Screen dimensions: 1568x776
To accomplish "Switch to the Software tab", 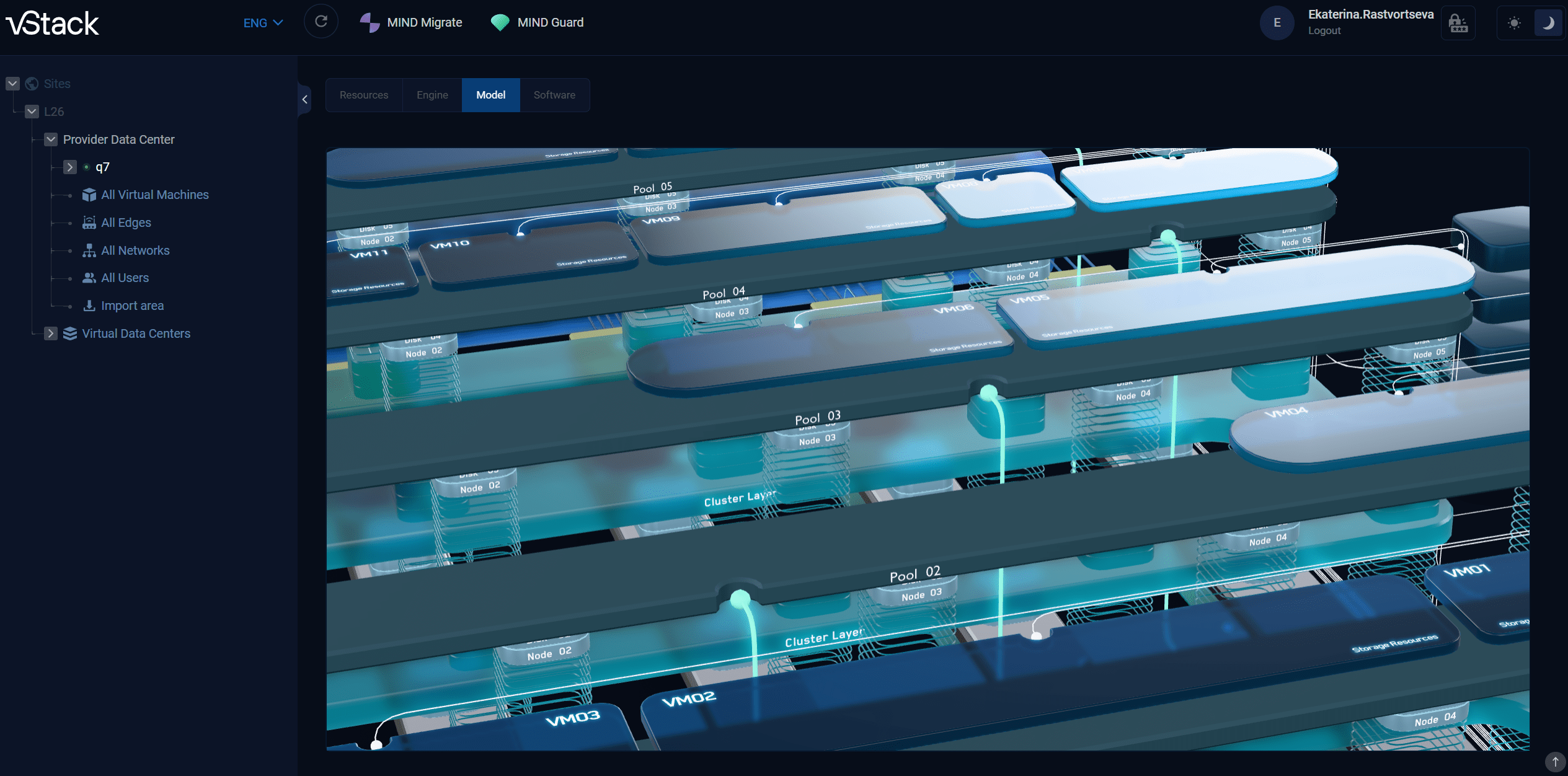I will click(554, 95).
